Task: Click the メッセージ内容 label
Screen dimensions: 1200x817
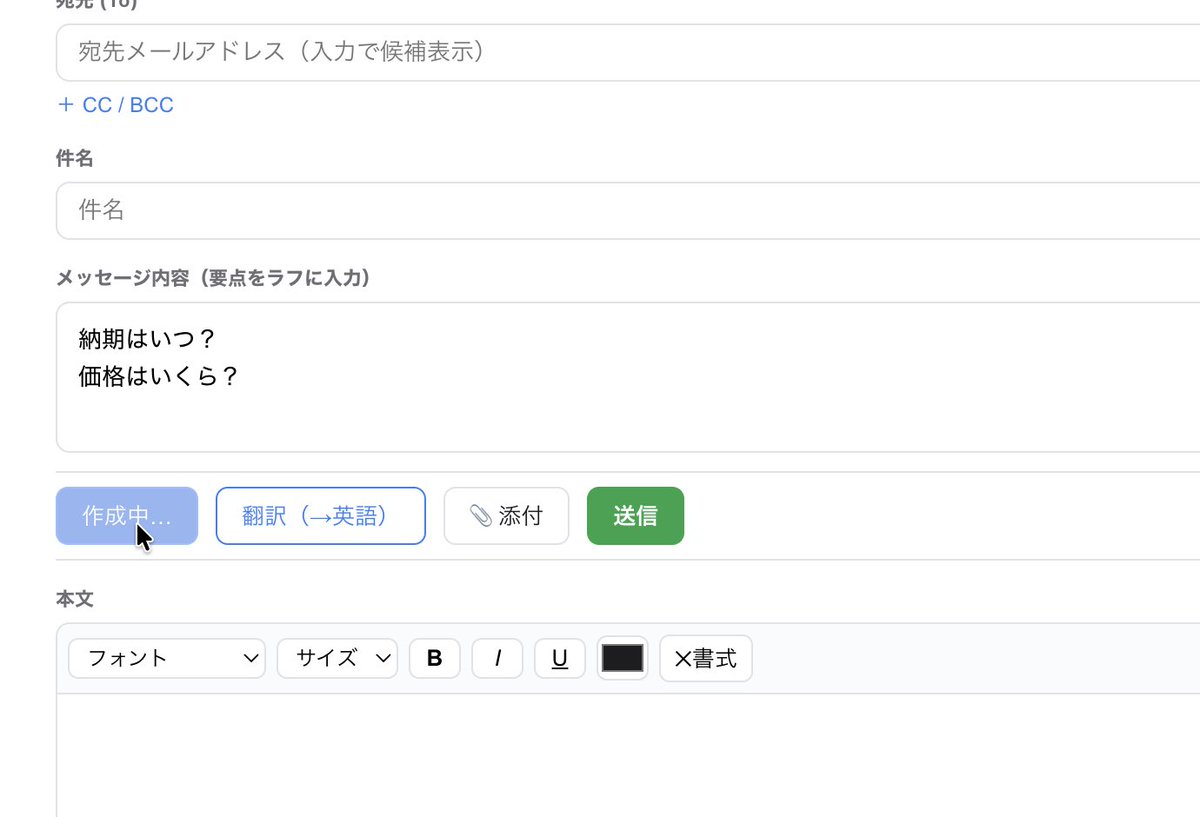Action: click(213, 278)
